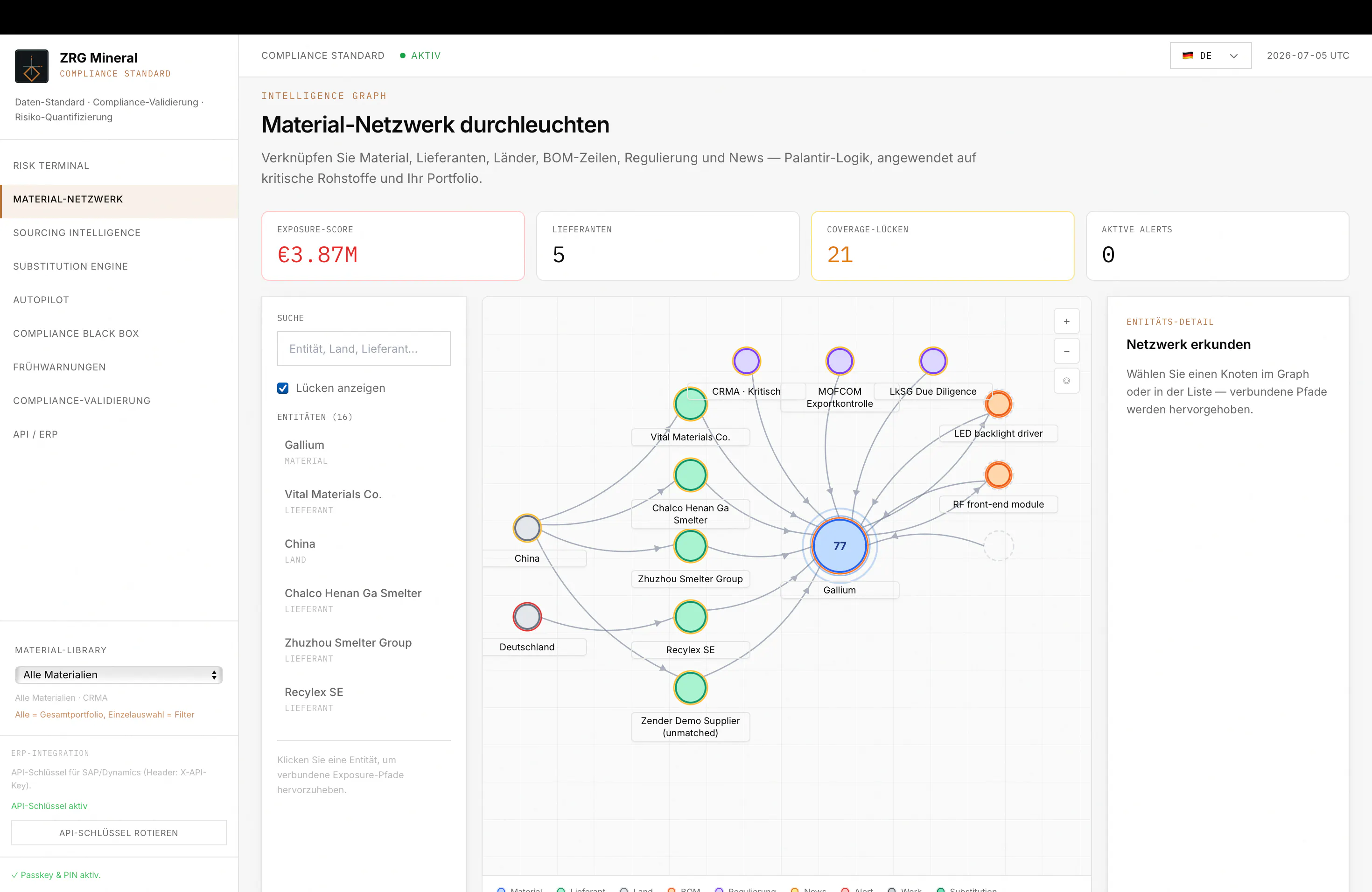Select the LED backlight driver BOM node
The width and height of the screenshot is (1372, 892).
[998, 404]
